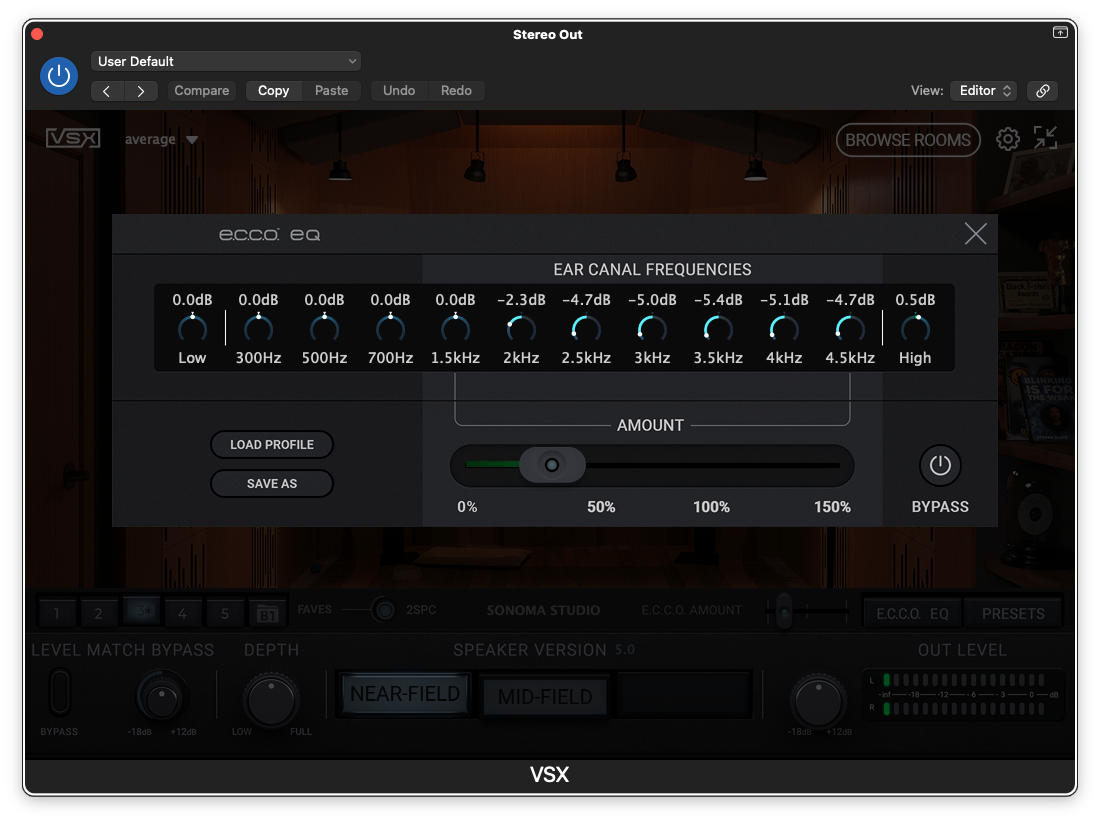Open the settings gear icon
Image resolution: width=1100 pixels, height=823 pixels.
tap(1008, 140)
